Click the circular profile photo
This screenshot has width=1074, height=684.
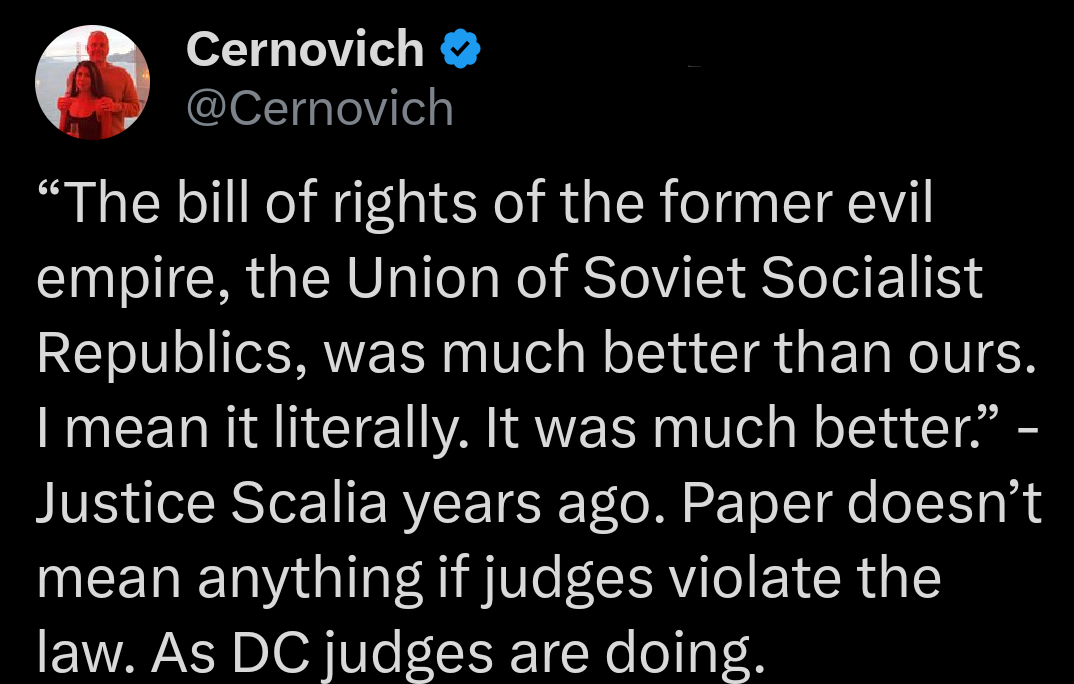tap(92, 80)
